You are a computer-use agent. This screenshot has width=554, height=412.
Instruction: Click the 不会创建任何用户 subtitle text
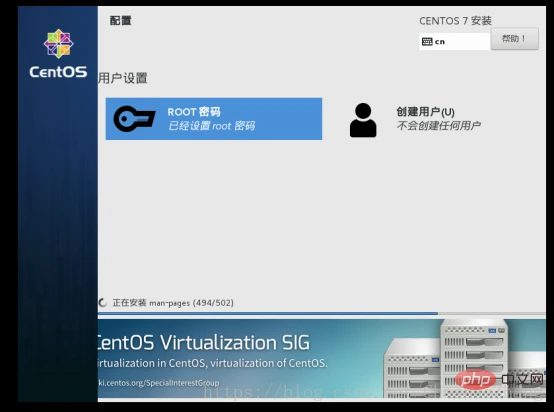pos(438,125)
